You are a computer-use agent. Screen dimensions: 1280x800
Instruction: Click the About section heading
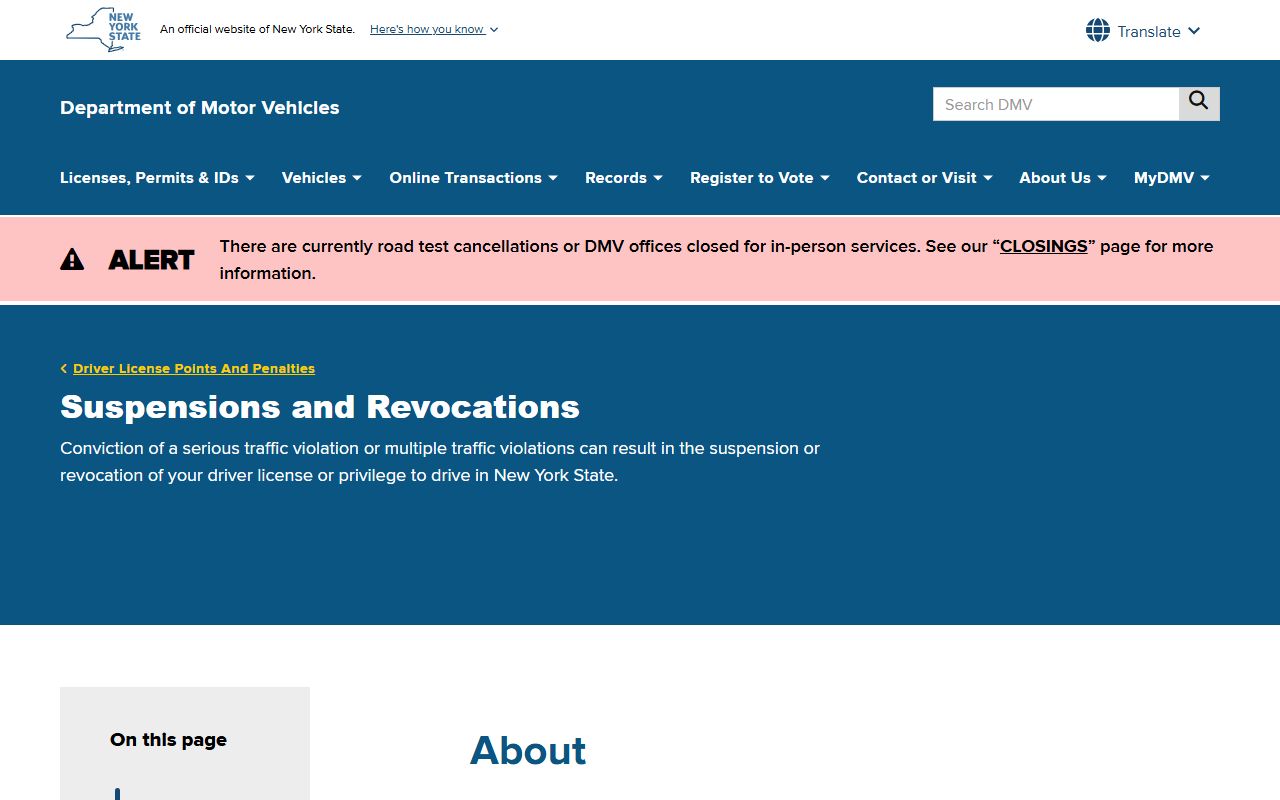(528, 751)
